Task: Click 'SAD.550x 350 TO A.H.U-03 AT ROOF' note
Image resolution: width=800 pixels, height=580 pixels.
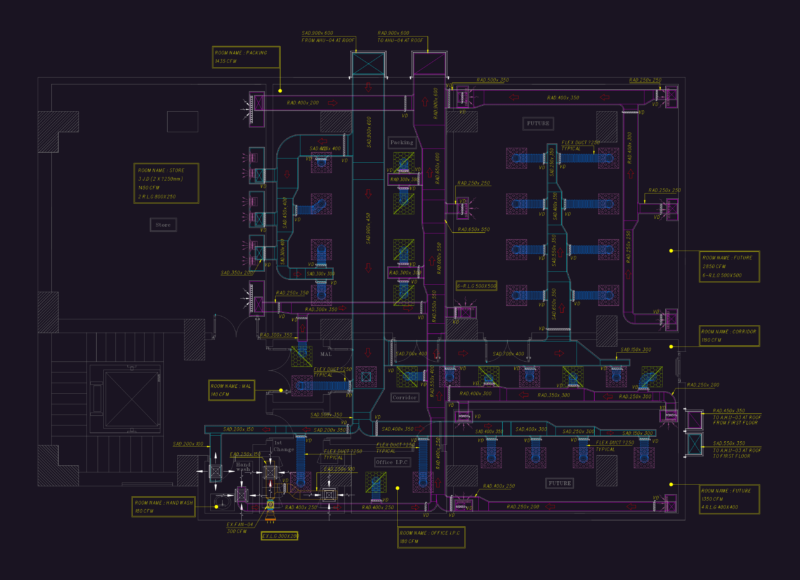Action: 737,449
